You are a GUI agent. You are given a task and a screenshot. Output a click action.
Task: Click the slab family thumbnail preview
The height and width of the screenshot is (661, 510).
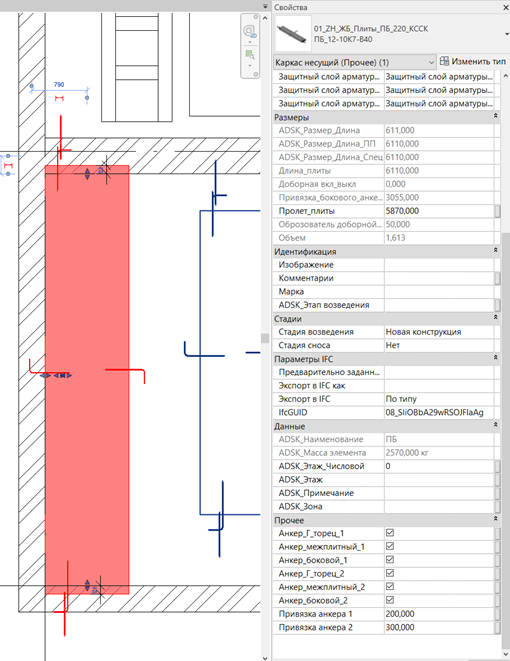pyautogui.click(x=293, y=34)
